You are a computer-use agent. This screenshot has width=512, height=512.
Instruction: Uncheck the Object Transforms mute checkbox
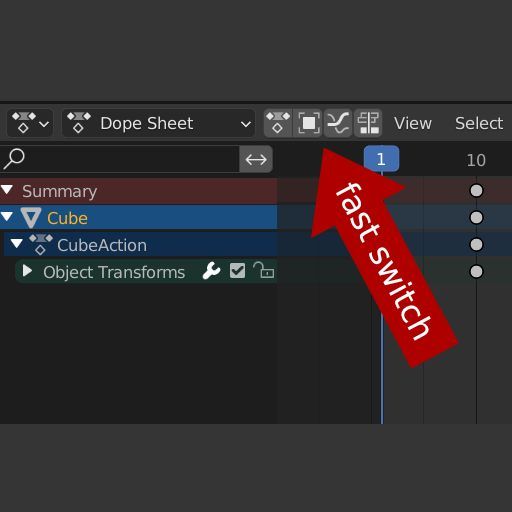pyautogui.click(x=237, y=271)
